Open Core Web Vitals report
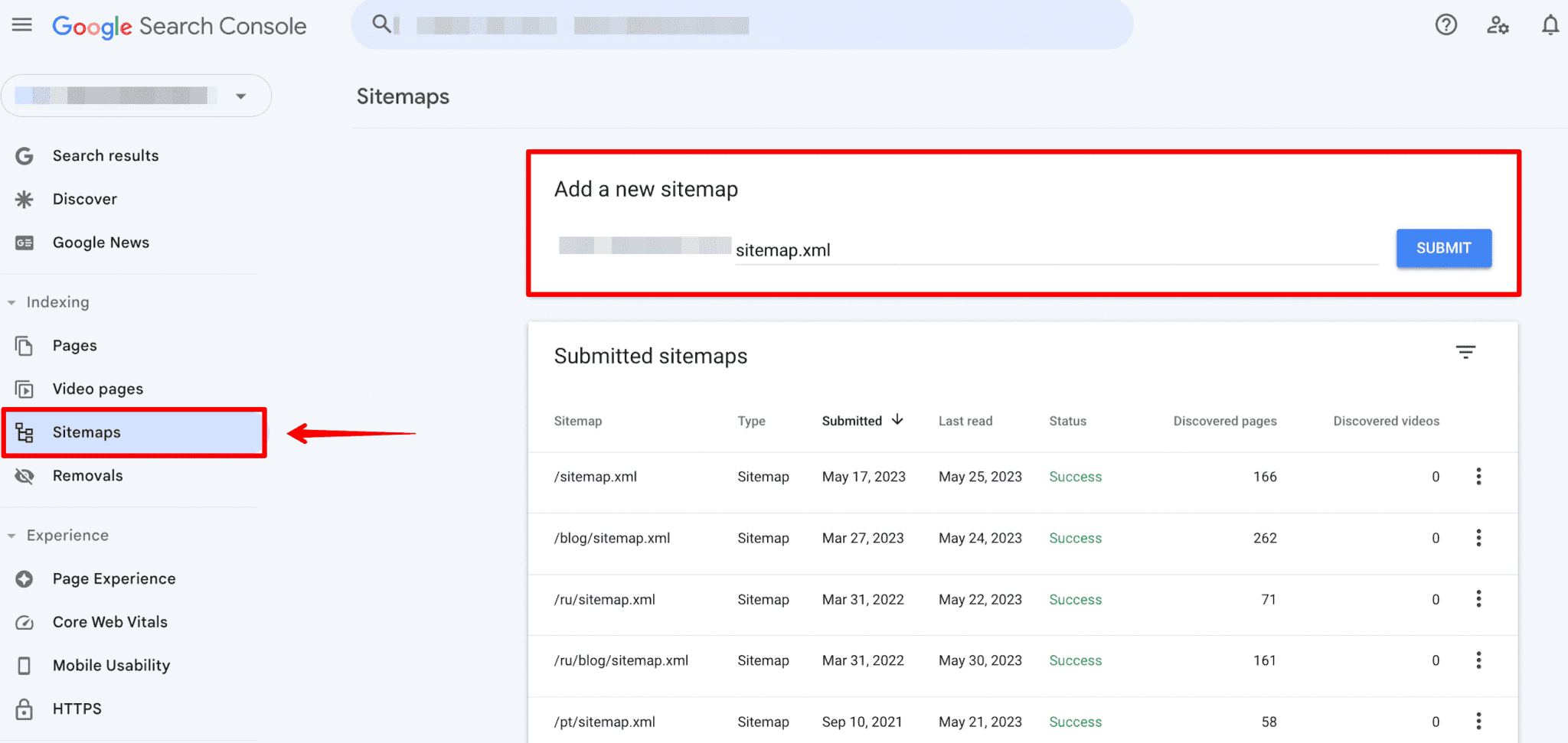Image resolution: width=1568 pixels, height=743 pixels. pyautogui.click(x=110, y=623)
